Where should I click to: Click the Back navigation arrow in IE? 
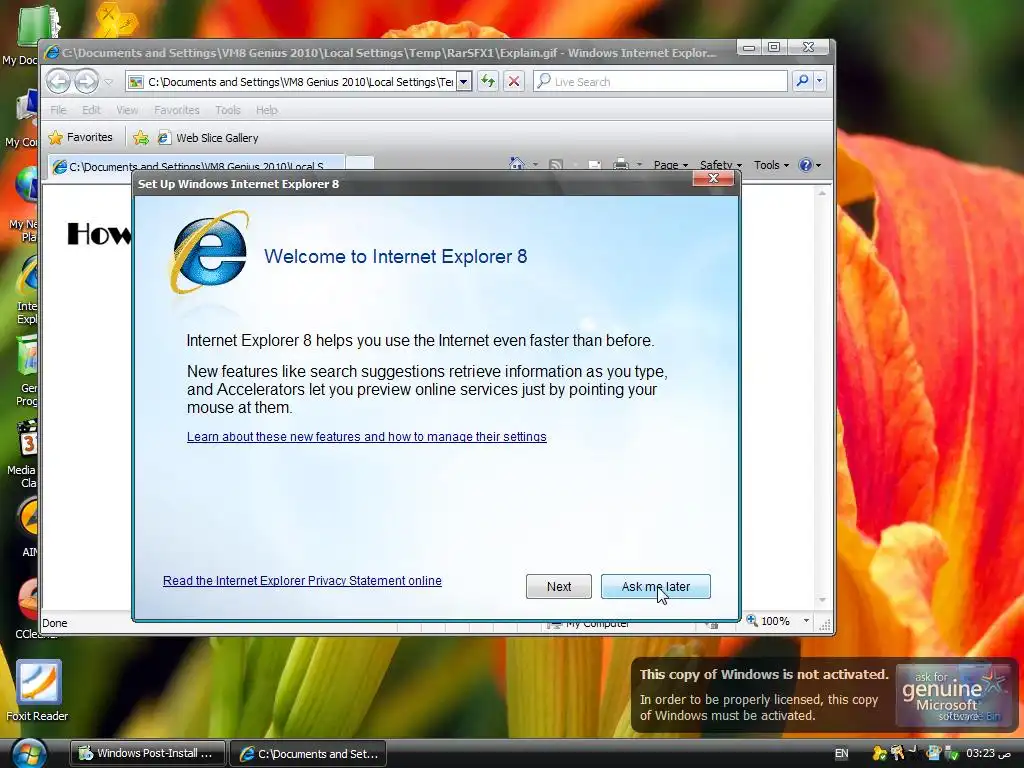pos(58,82)
